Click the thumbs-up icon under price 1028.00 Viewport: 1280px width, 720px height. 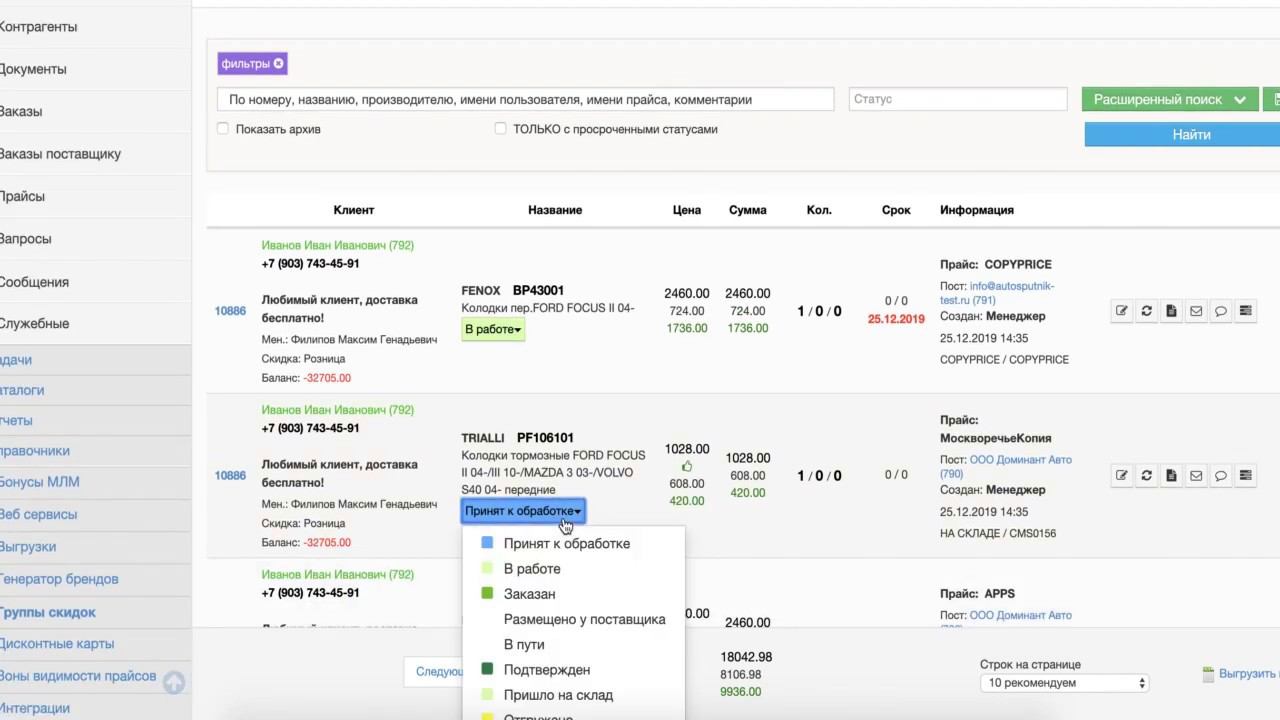tap(687, 466)
